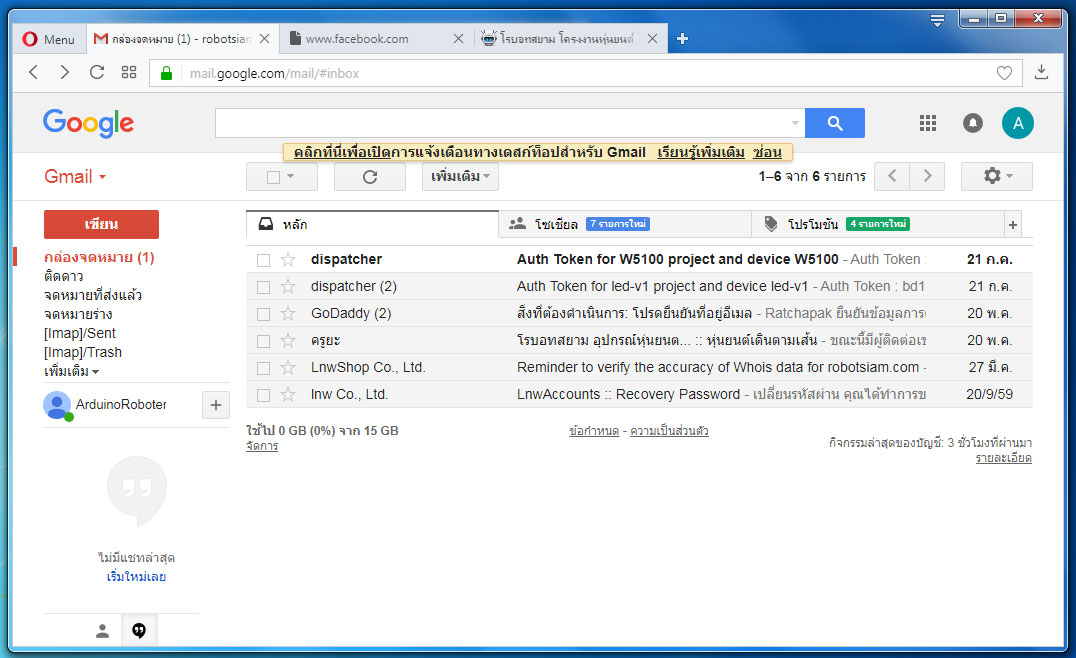The image size is (1076, 658).
Task: Switch to the โปรโมชัน promotions tab
Action: pos(878,224)
